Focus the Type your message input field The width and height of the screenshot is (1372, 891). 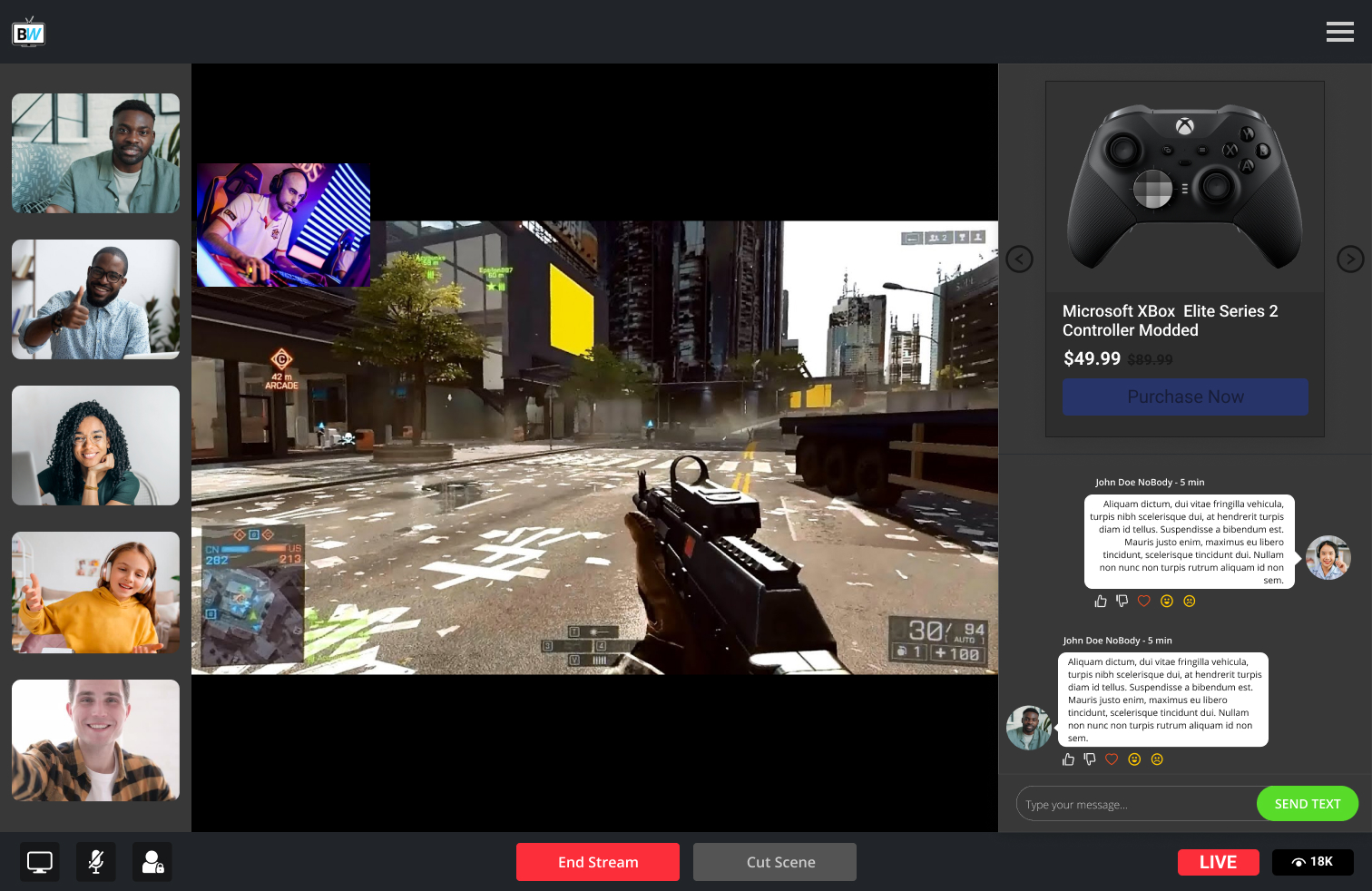(x=1136, y=804)
